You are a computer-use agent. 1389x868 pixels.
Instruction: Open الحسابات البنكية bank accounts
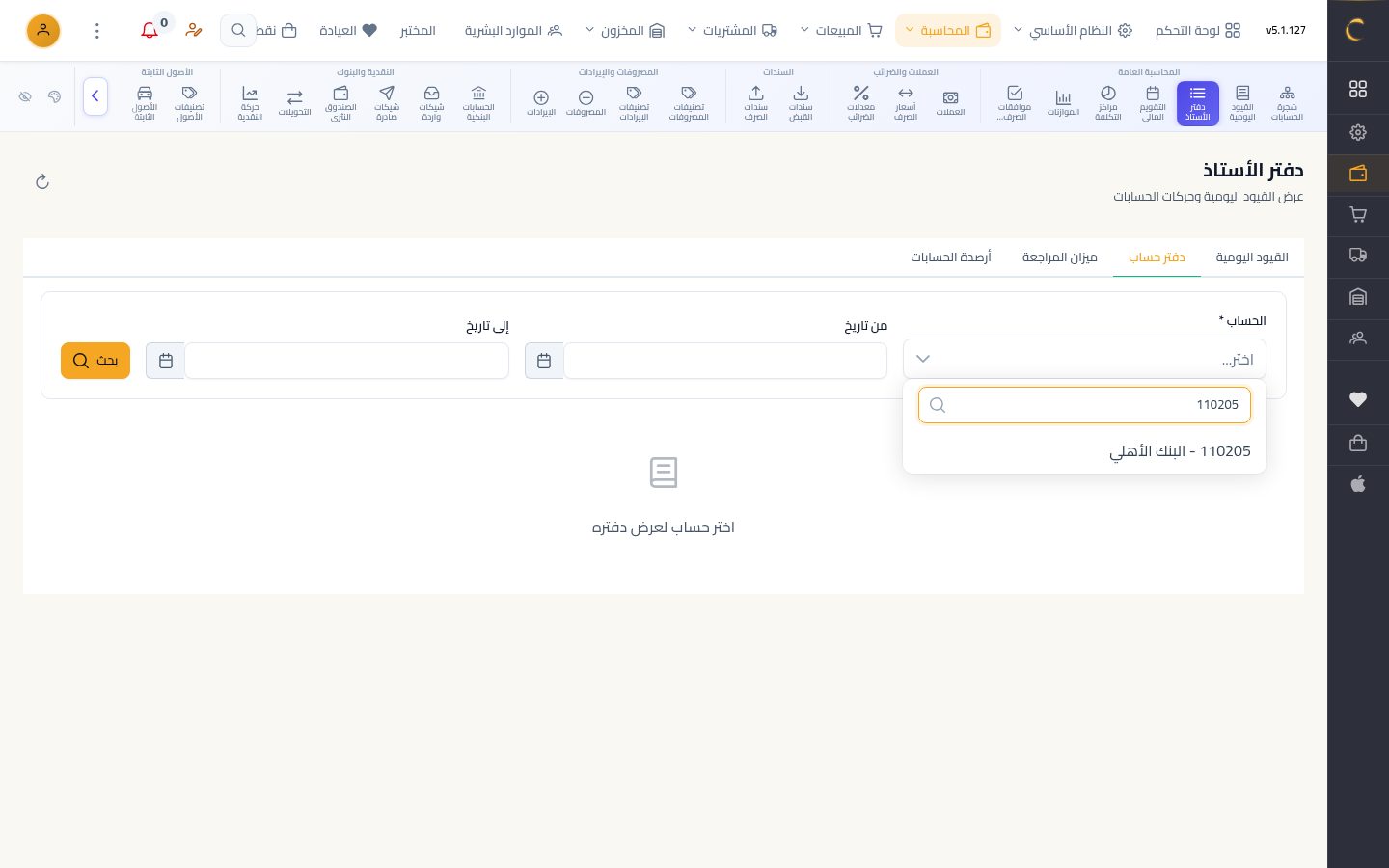pyautogui.click(x=478, y=103)
